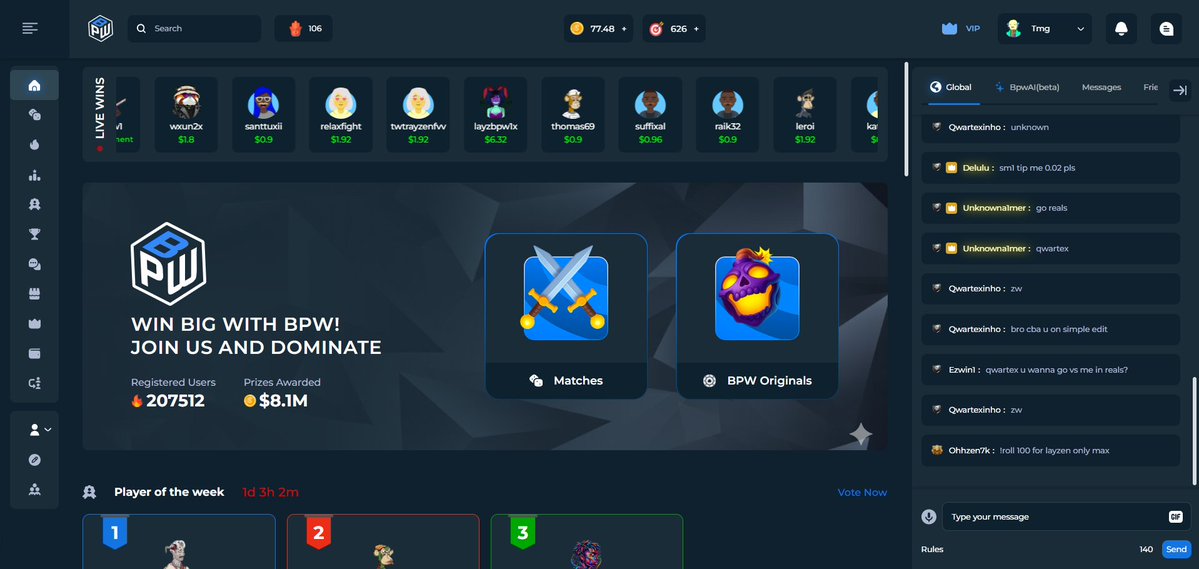Click the BPW cube logo in header
Image resolution: width=1199 pixels, height=569 pixels.
click(x=100, y=28)
